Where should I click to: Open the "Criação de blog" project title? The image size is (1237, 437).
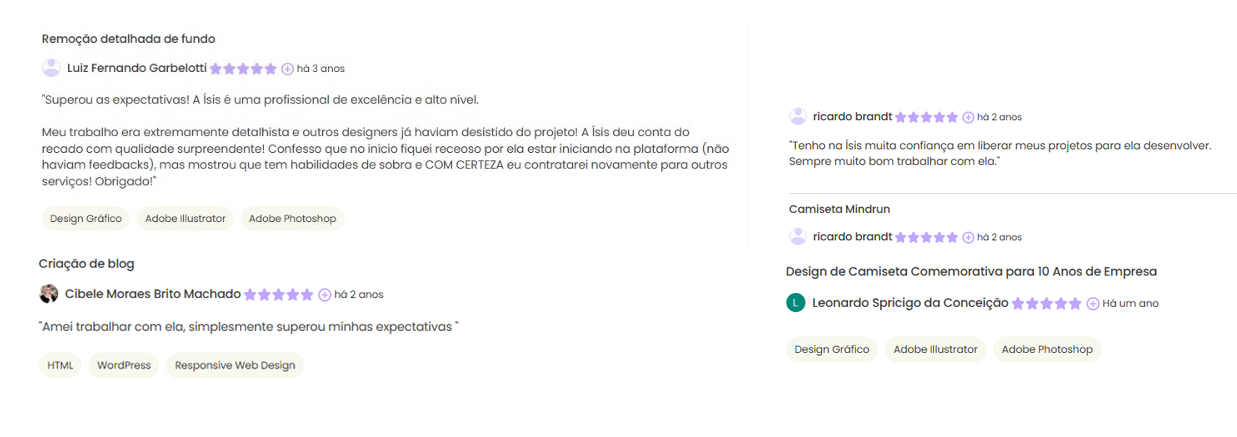pos(86,264)
